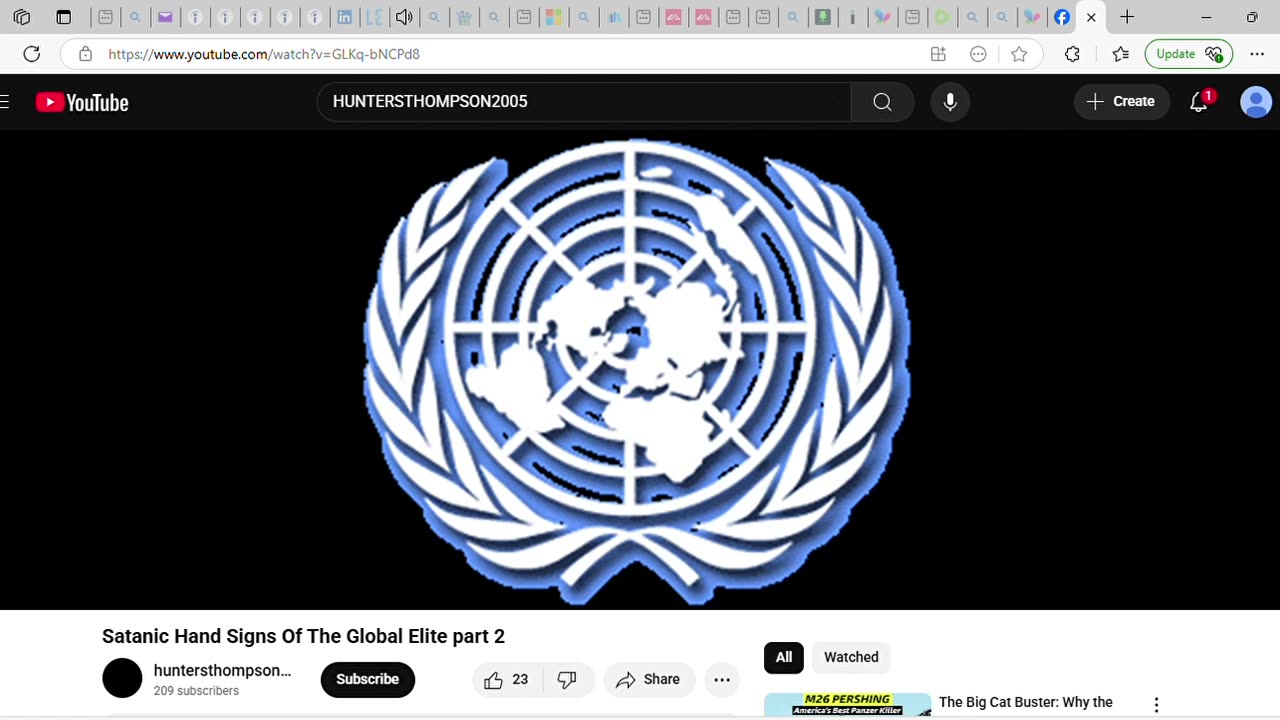The image size is (1280, 720).
Task: Open the YouTube account avatar menu
Action: tap(1256, 102)
